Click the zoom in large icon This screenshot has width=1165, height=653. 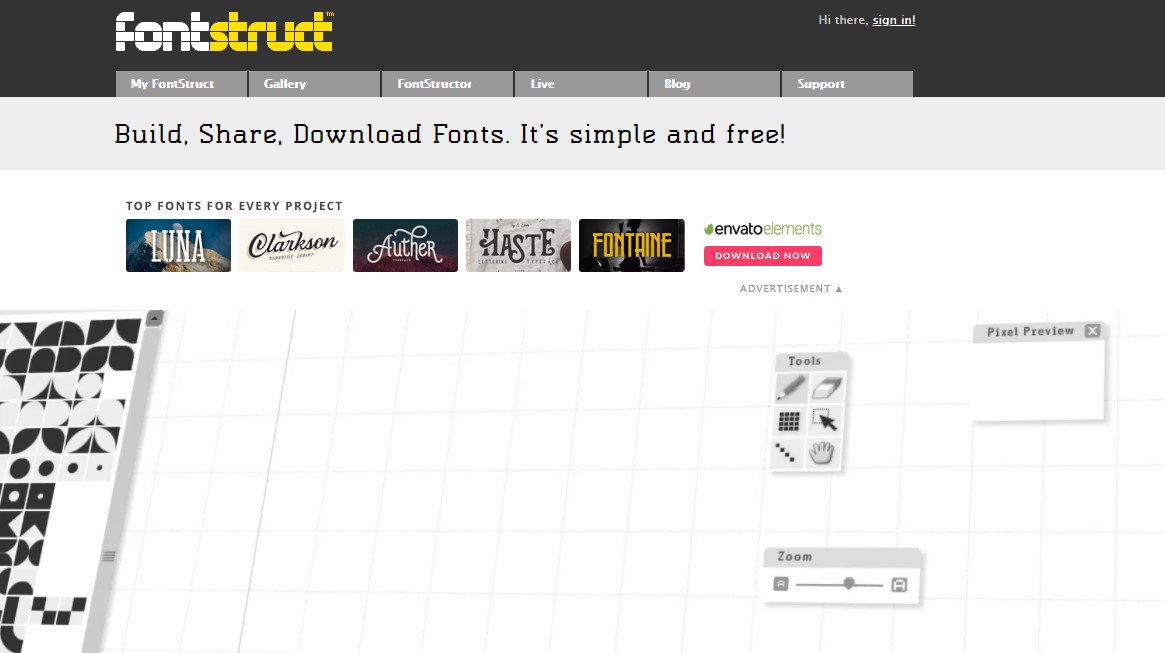pos(899,585)
